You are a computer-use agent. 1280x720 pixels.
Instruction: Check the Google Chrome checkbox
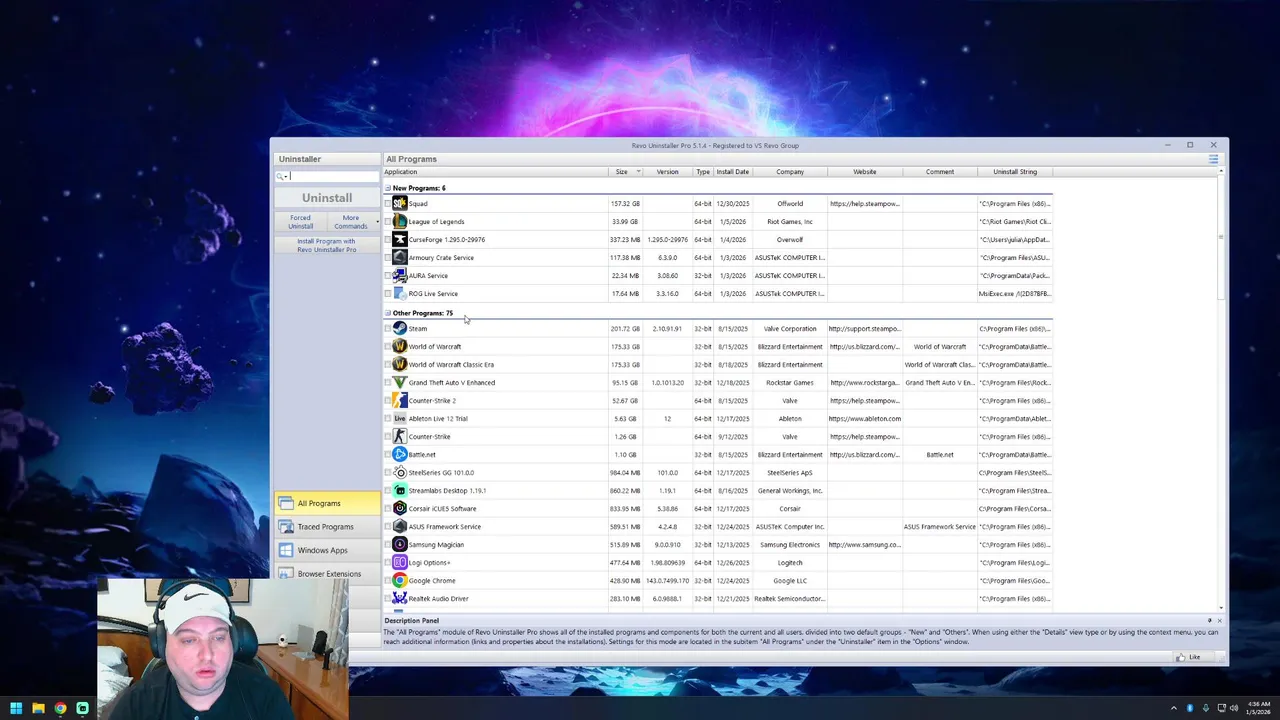[388, 581]
